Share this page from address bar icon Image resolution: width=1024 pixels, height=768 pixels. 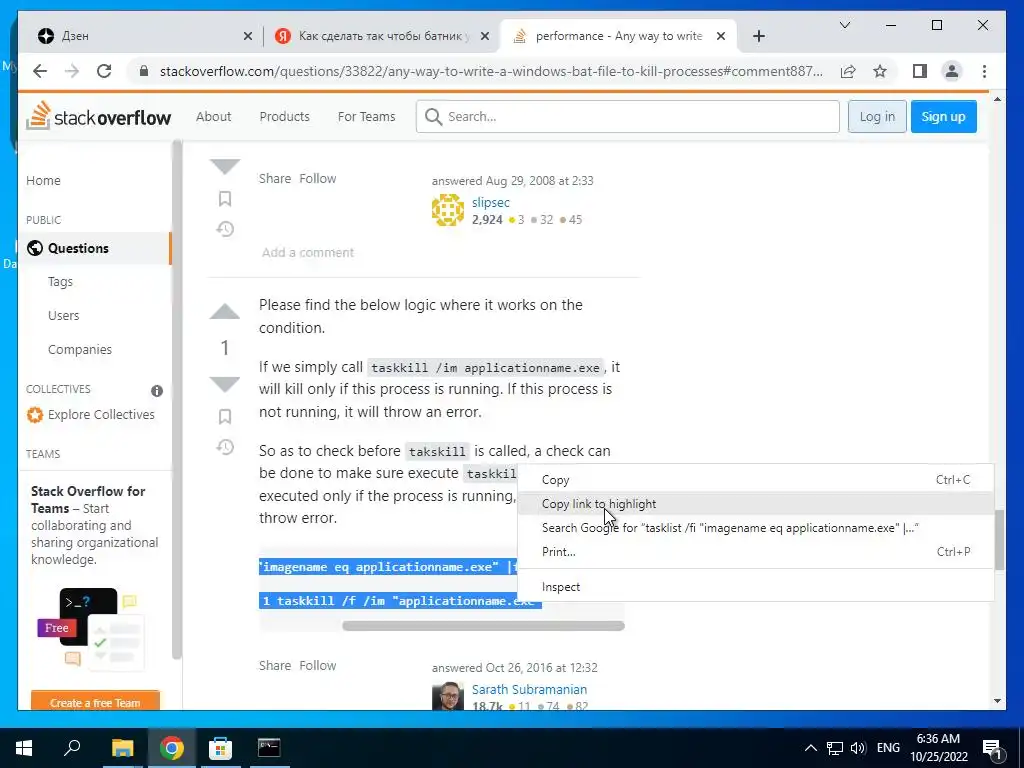click(848, 71)
